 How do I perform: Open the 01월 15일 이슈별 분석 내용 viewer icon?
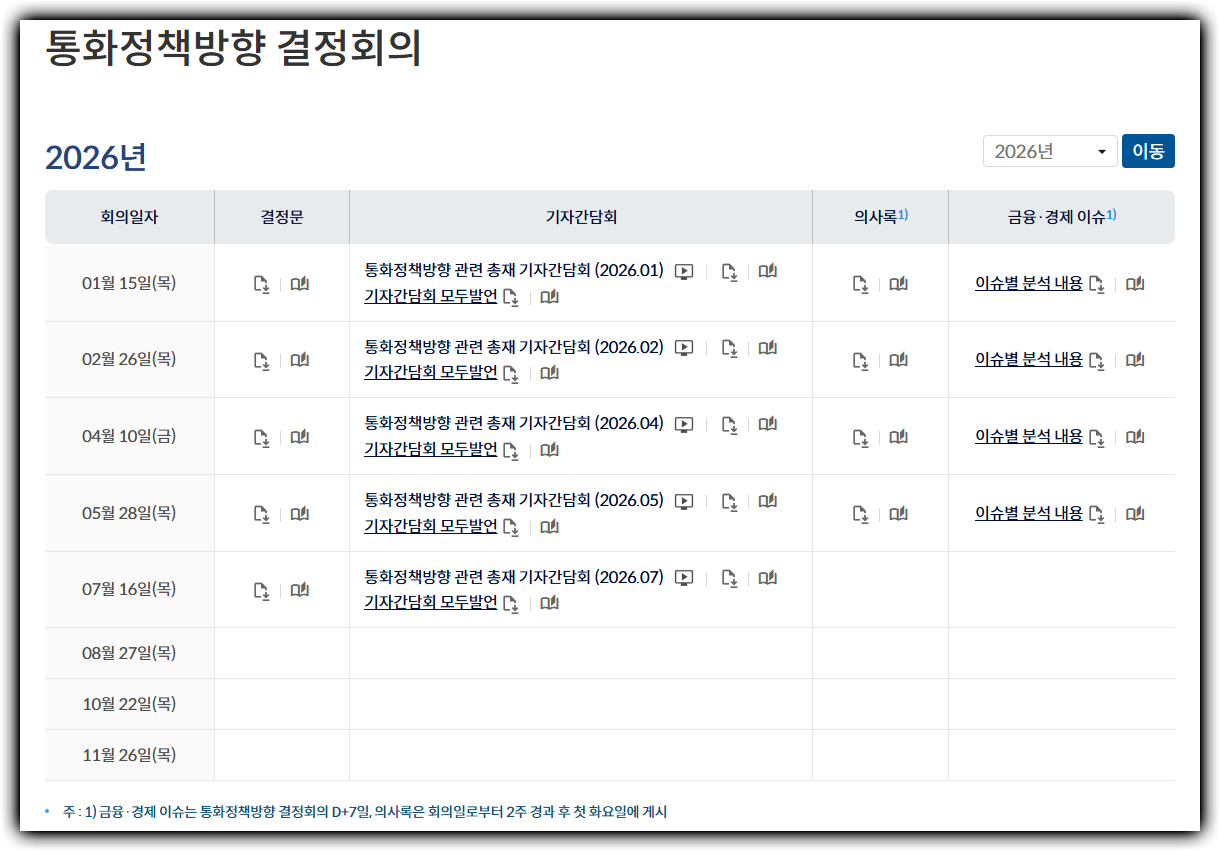click(1134, 284)
